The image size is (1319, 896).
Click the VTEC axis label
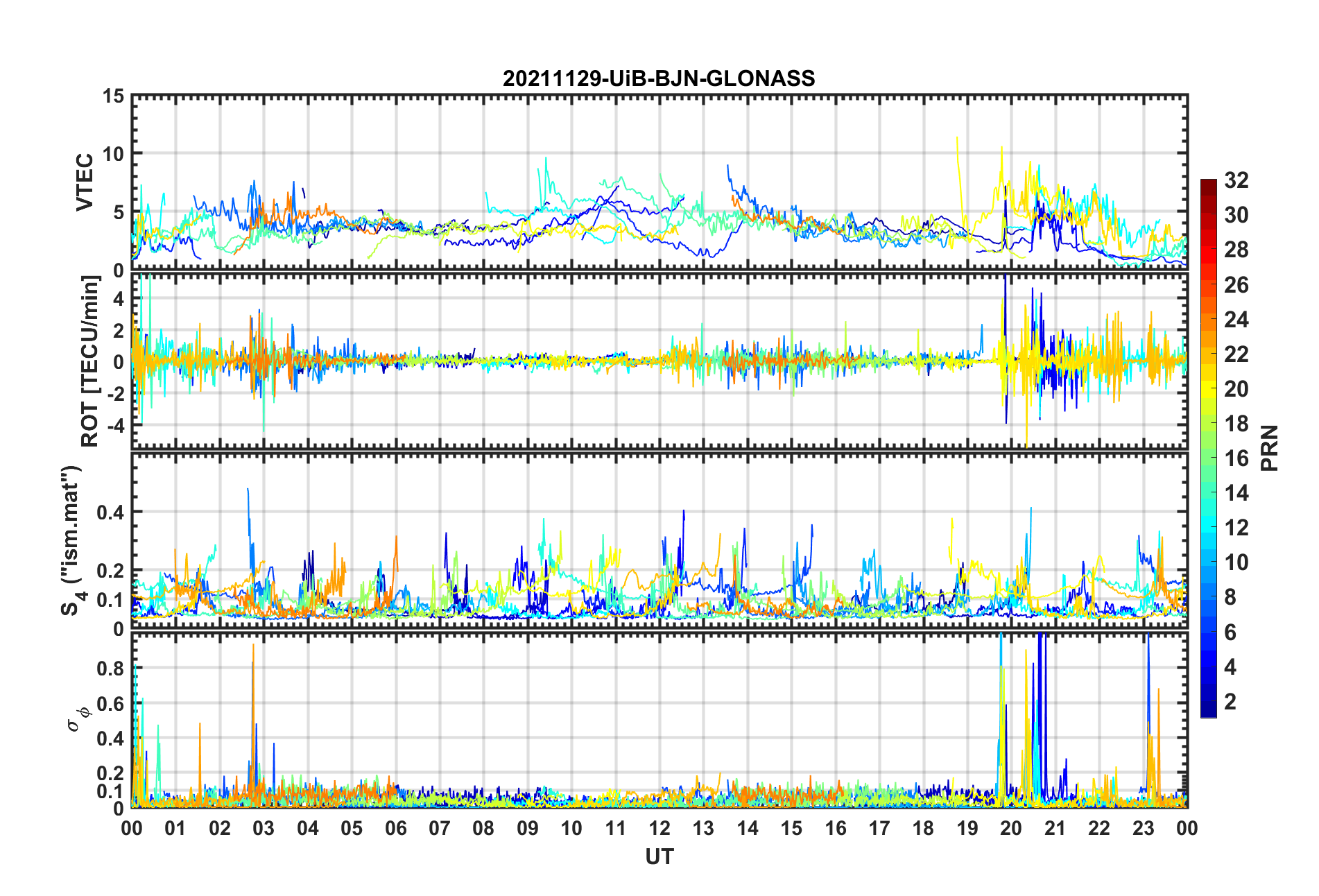point(85,182)
